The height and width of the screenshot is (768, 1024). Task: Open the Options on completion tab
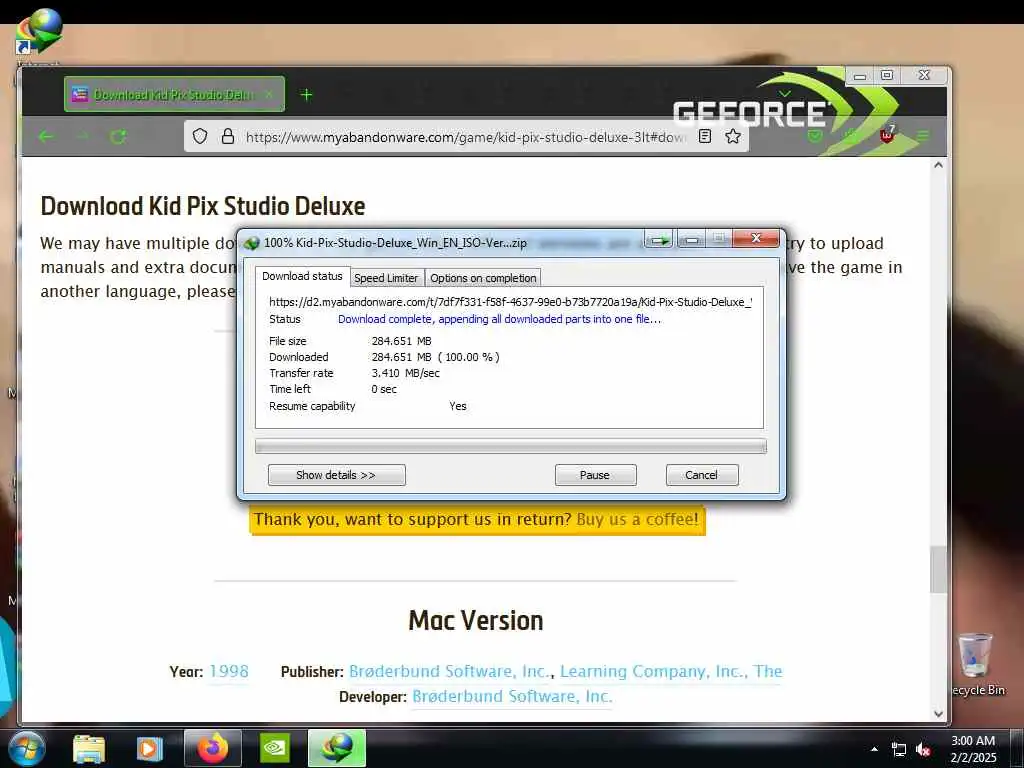coord(483,278)
